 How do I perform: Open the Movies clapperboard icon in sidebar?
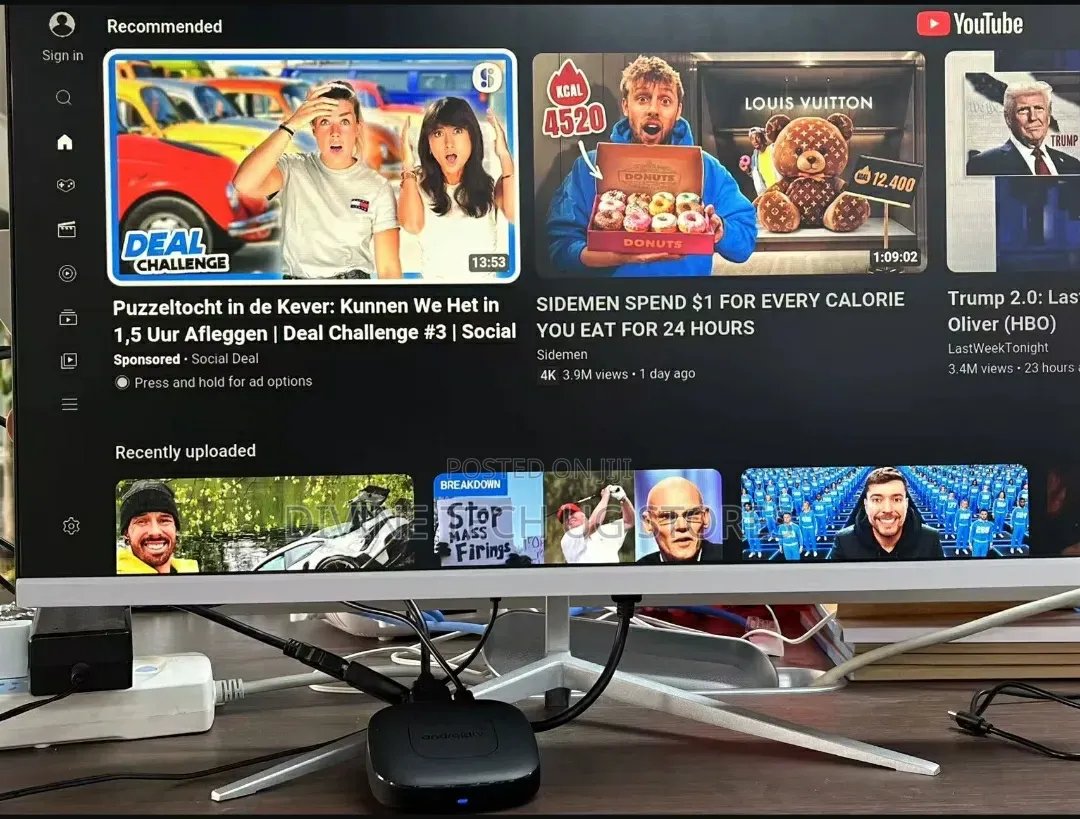pyautogui.click(x=67, y=229)
